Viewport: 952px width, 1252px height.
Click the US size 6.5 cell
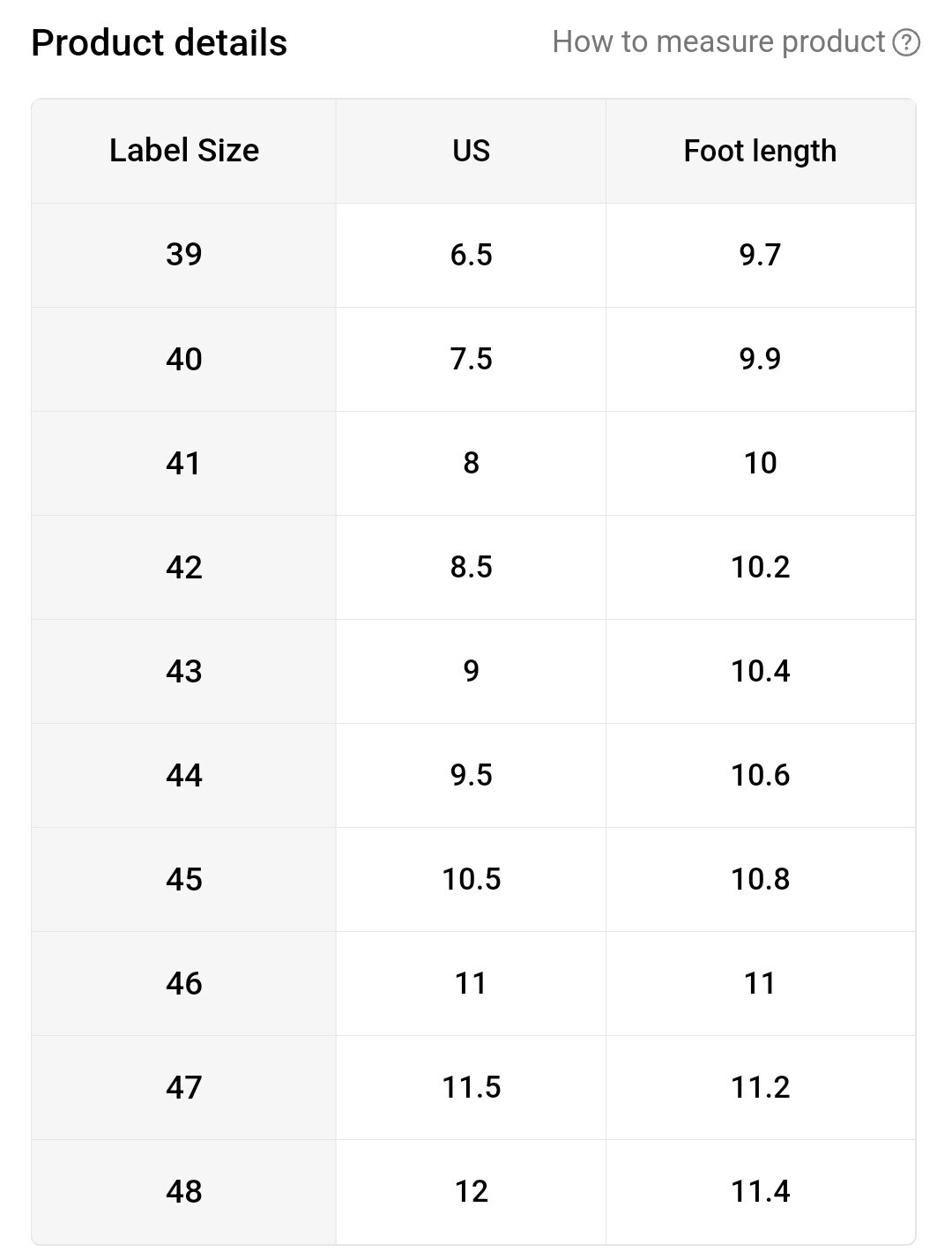click(471, 255)
